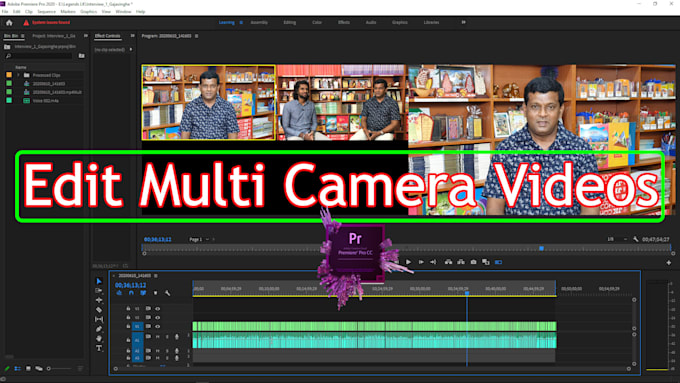Screen dimensions: 680x383
Task: Toggle insert sequences as nests icon
Action: (x=119, y=293)
